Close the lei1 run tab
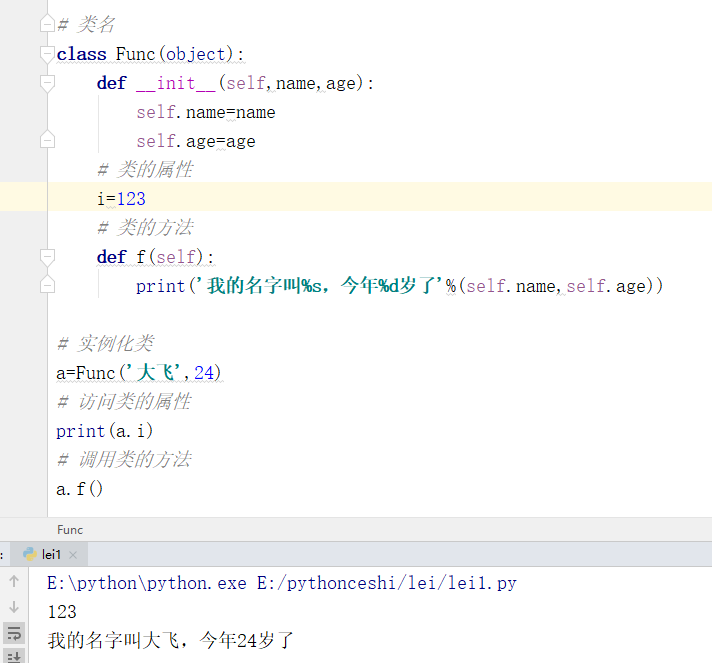This screenshot has width=712, height=663. click(x=73, y=555)
